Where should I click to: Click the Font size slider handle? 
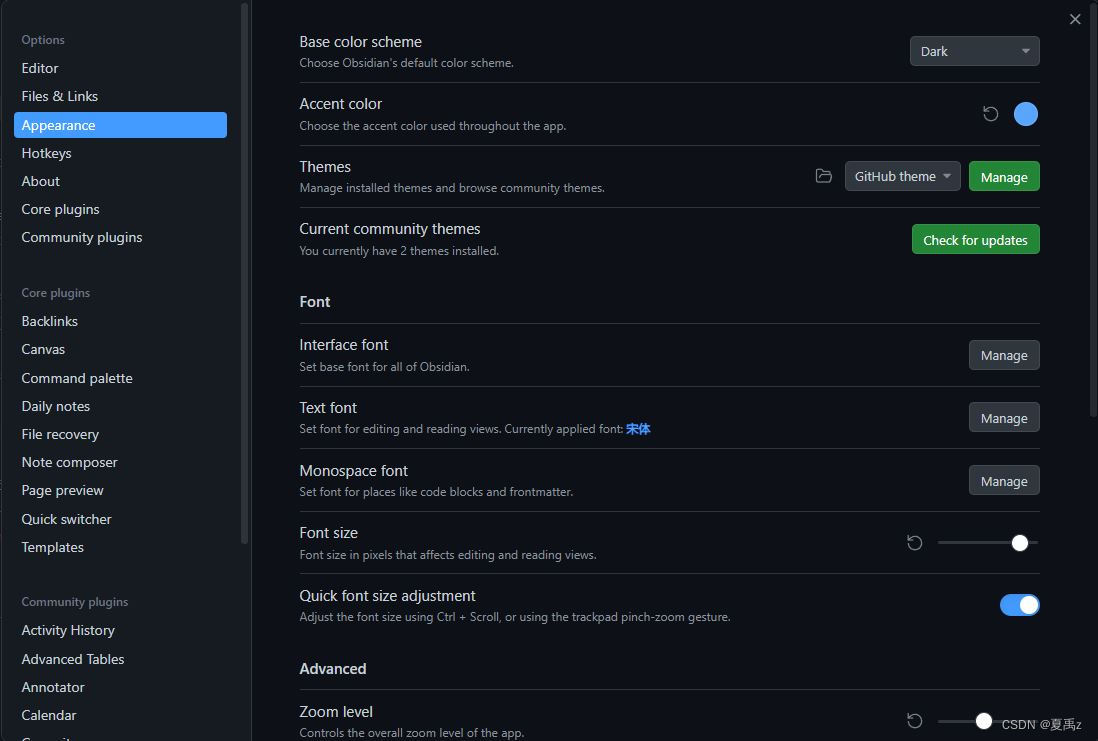pyautogui.click(x=1020, y=543)
